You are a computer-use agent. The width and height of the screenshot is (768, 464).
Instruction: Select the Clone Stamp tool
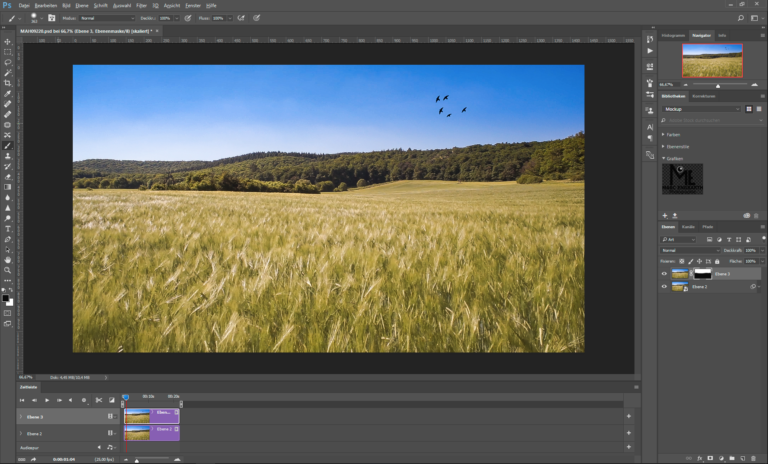7,156
